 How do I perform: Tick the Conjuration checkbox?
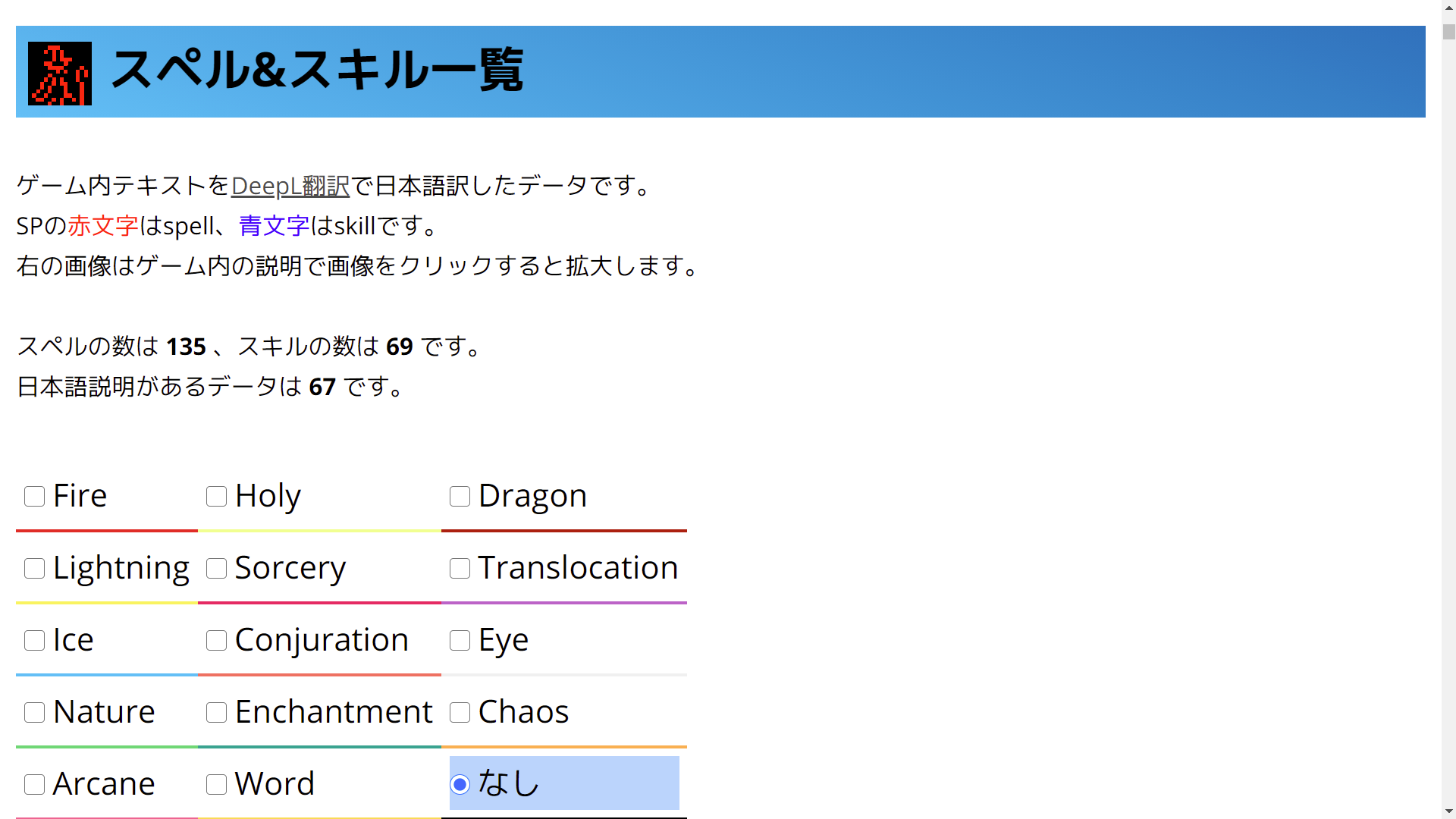point(217,641)
